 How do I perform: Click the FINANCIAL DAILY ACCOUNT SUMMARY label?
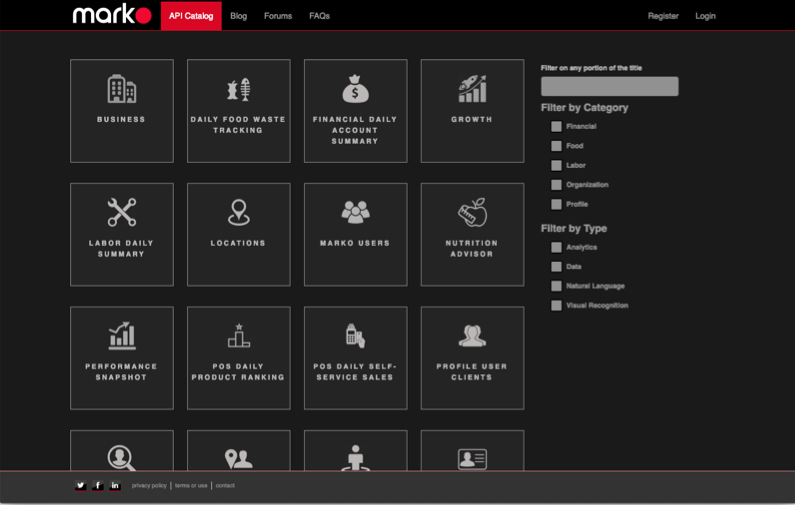point(355,130)
